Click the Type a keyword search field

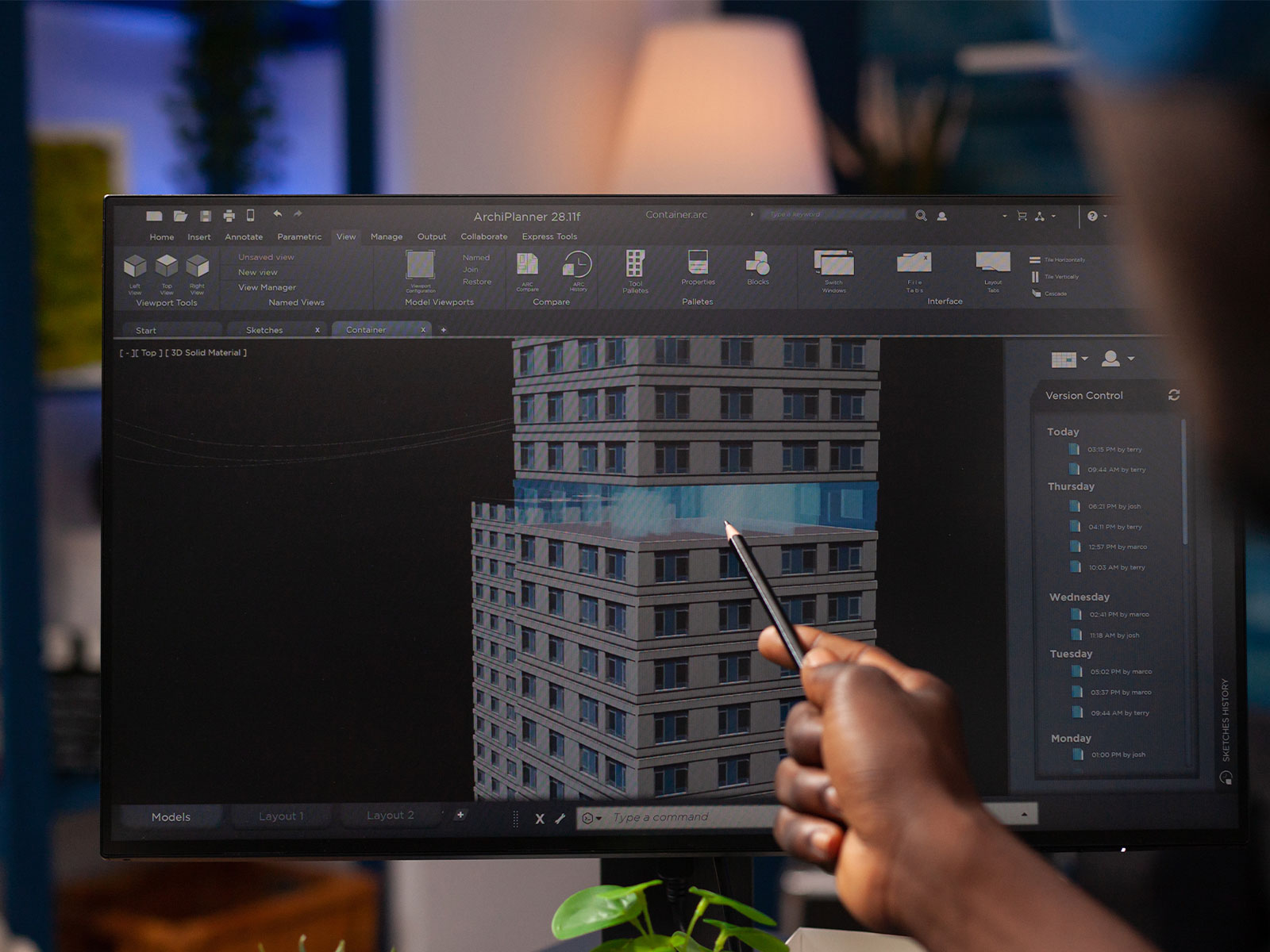click(x=833, y=214)
